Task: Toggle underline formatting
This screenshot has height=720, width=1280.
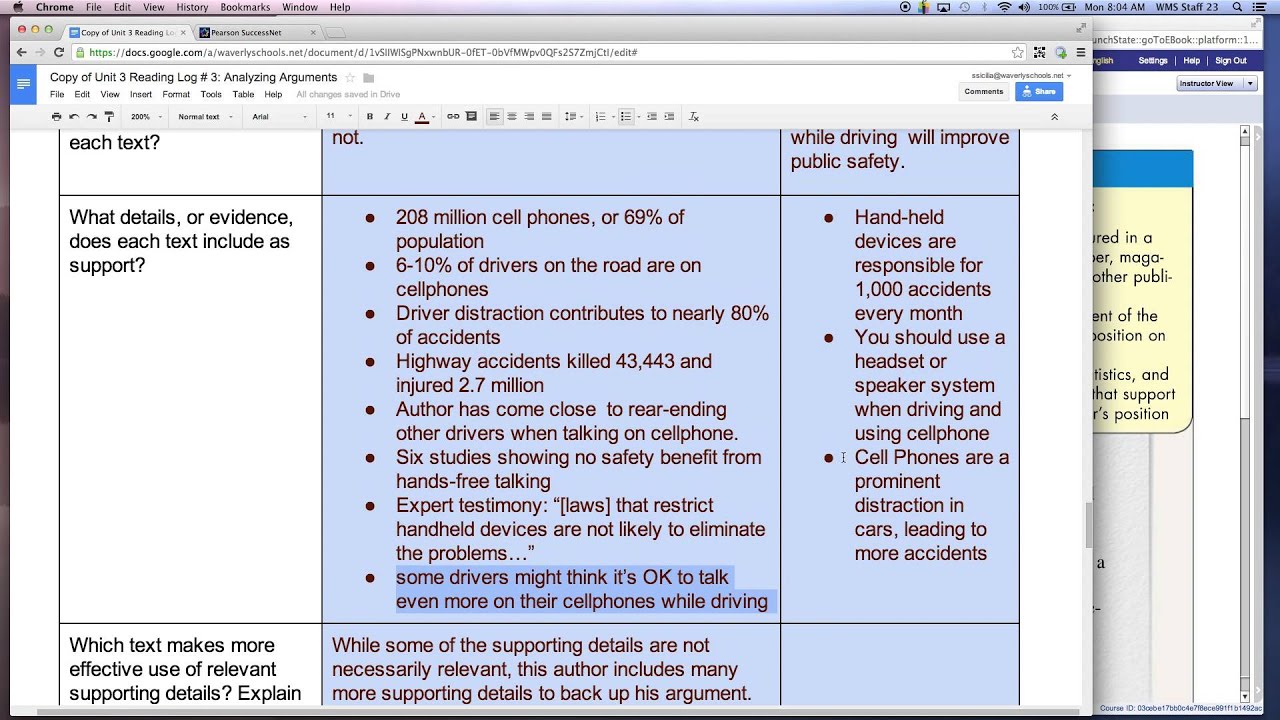Action: [x=404, y=117]
